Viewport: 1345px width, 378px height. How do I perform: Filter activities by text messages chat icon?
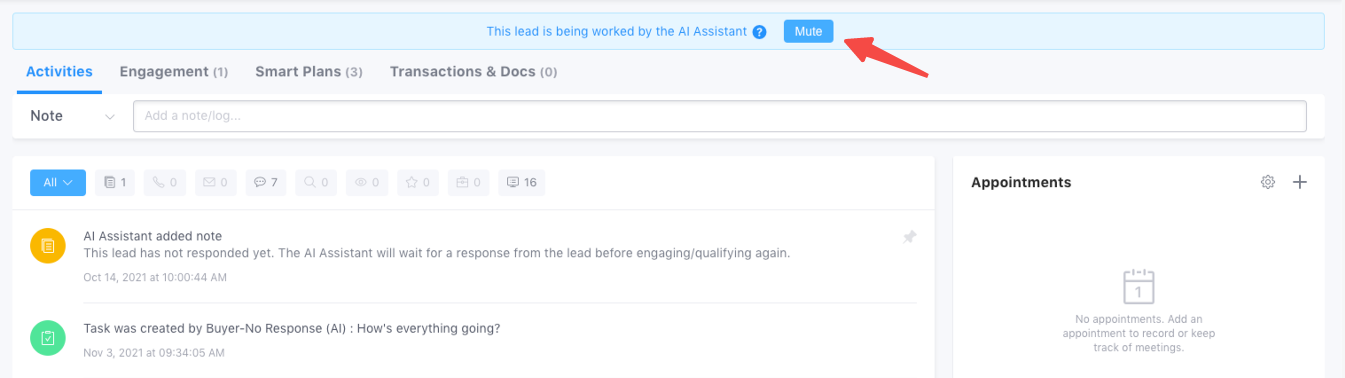[265, 183]
